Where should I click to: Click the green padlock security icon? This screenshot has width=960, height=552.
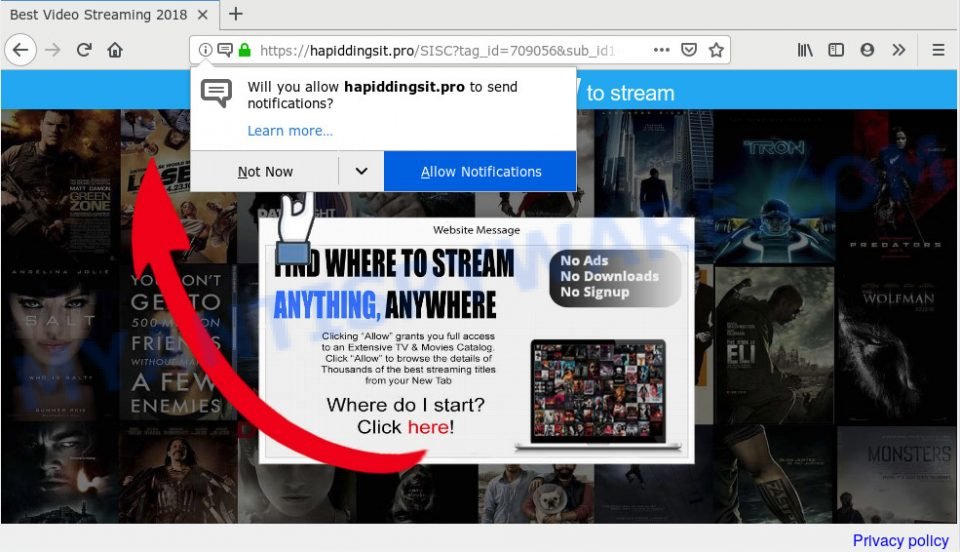(245, 50)
